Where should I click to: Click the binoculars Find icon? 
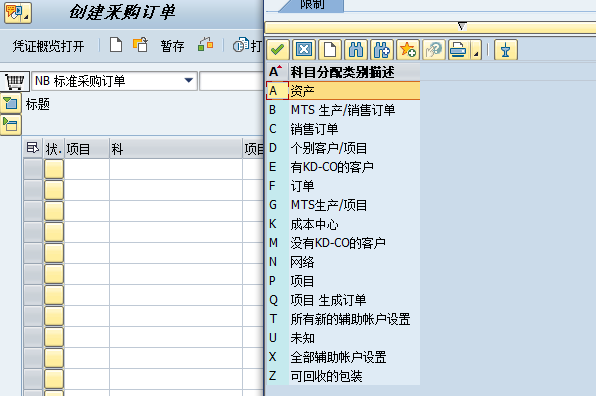[356, 50]
